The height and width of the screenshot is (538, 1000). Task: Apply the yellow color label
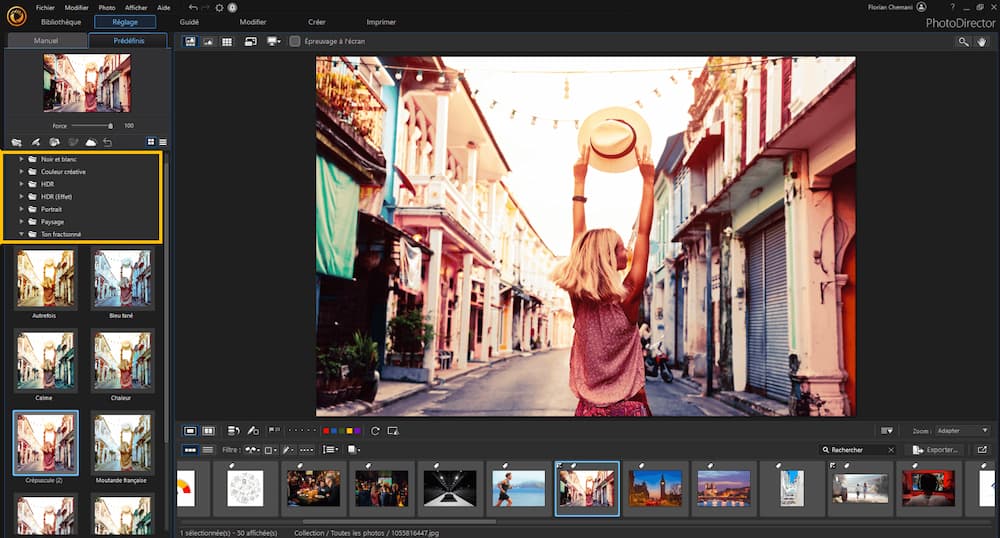click(x=349, y=431)
